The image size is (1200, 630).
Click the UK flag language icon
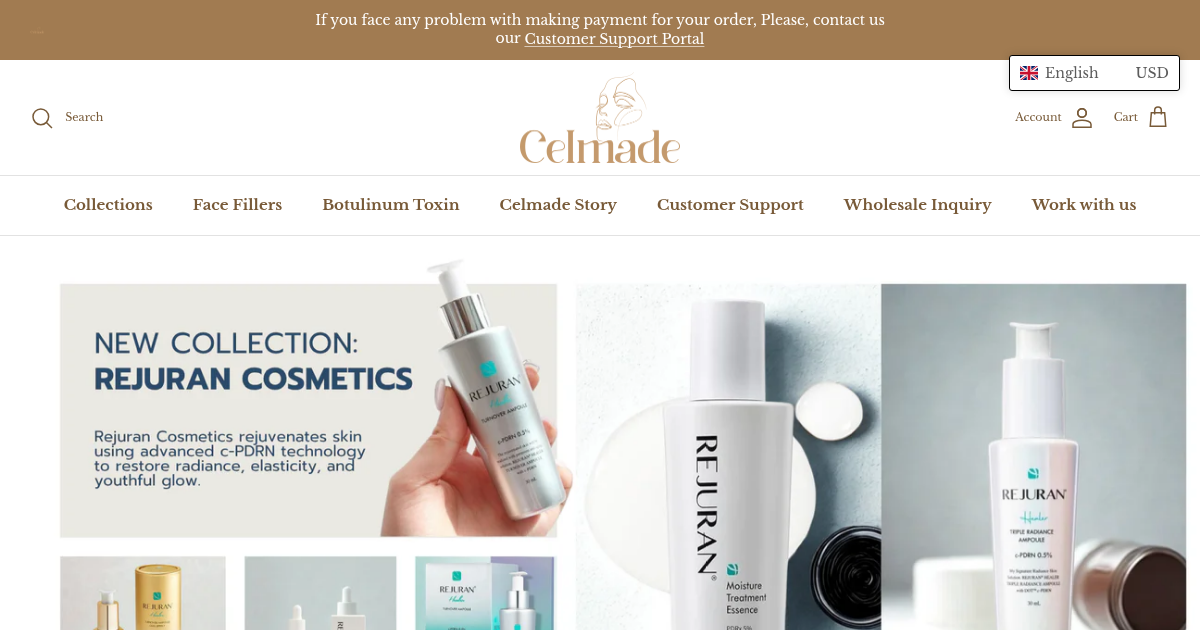(x=1029, y=73)
